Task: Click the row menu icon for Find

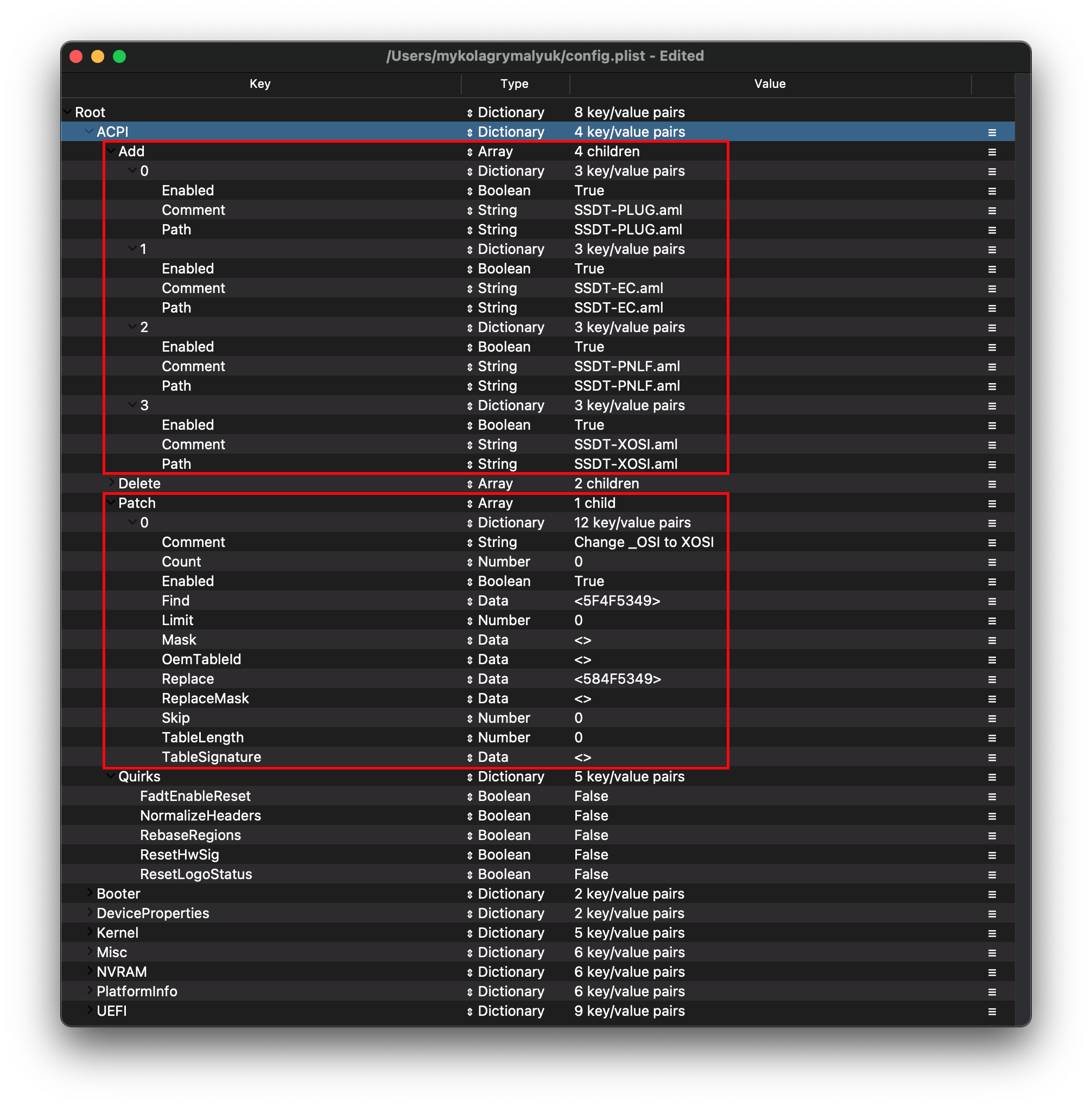Action: point(992,601)
